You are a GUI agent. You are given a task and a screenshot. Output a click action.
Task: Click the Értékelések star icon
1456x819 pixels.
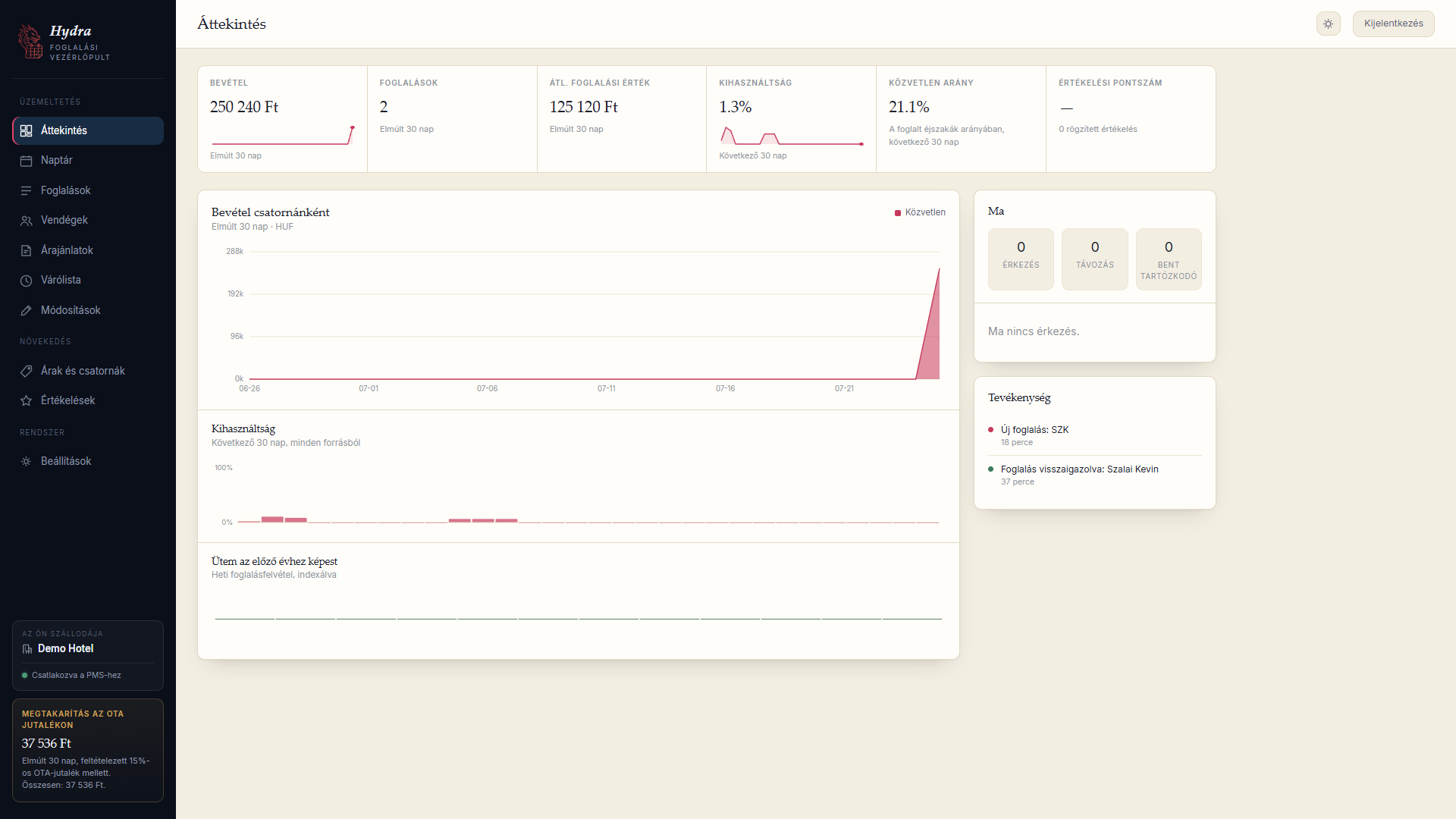tap(26, 400)
